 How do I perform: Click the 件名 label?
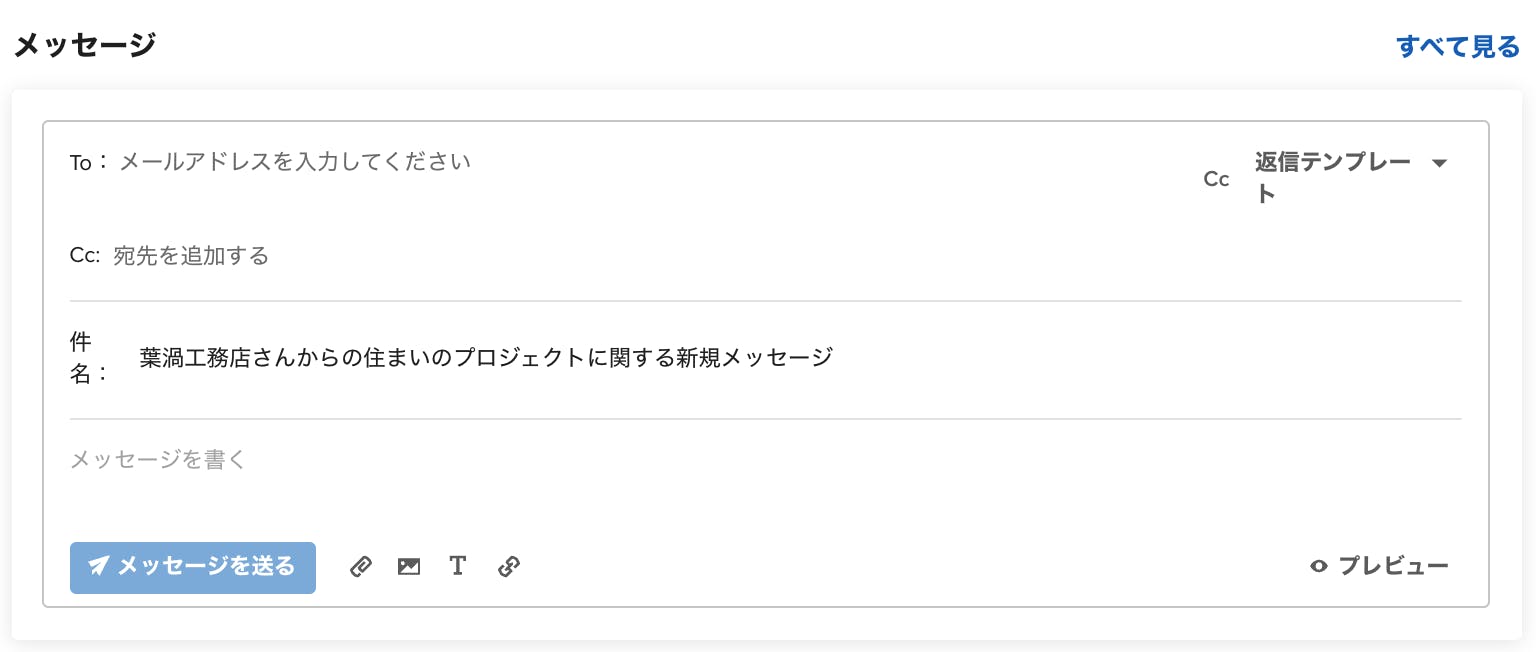(x=88, y=358)
